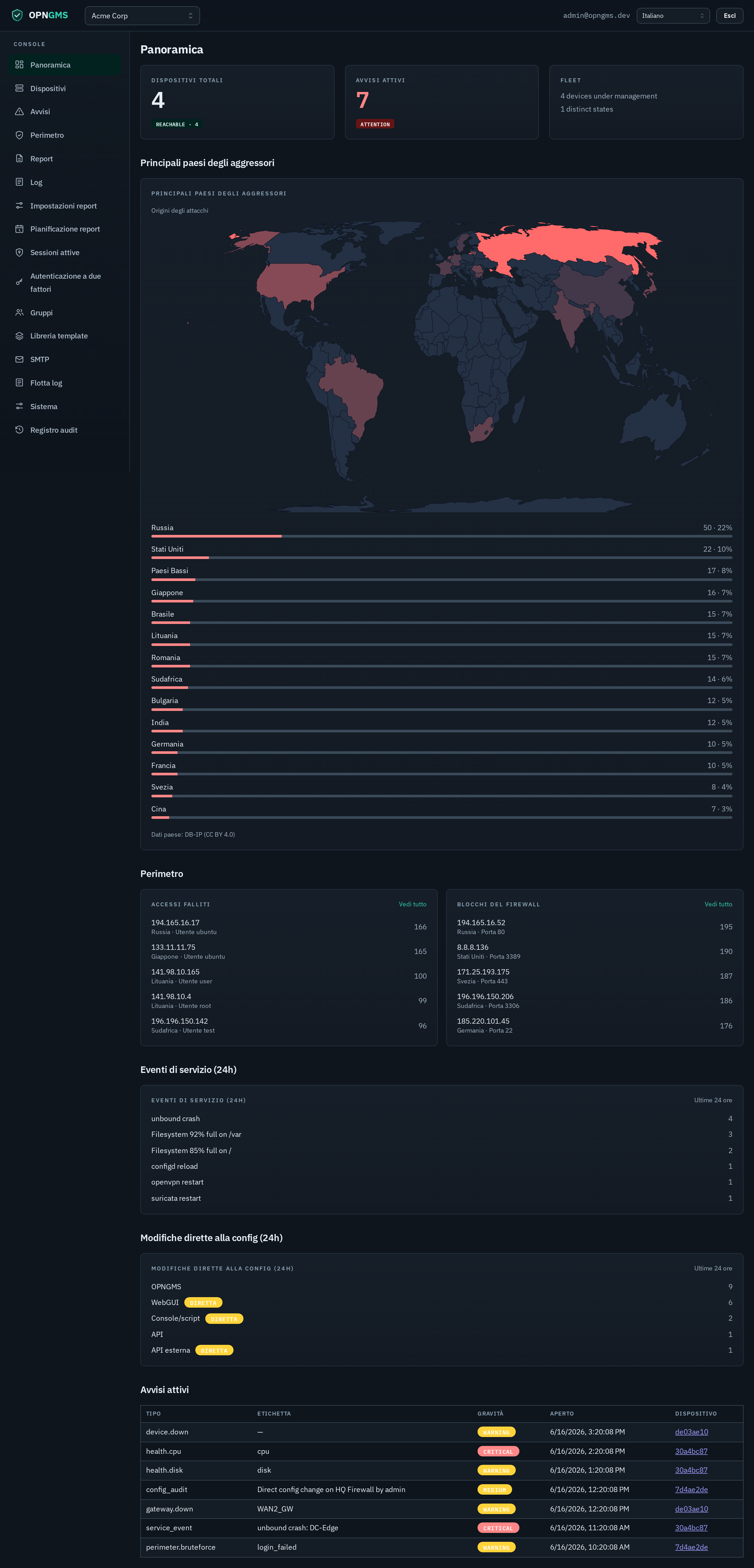Open the Acme Corp organization dropdown

(x=142, y=16)
